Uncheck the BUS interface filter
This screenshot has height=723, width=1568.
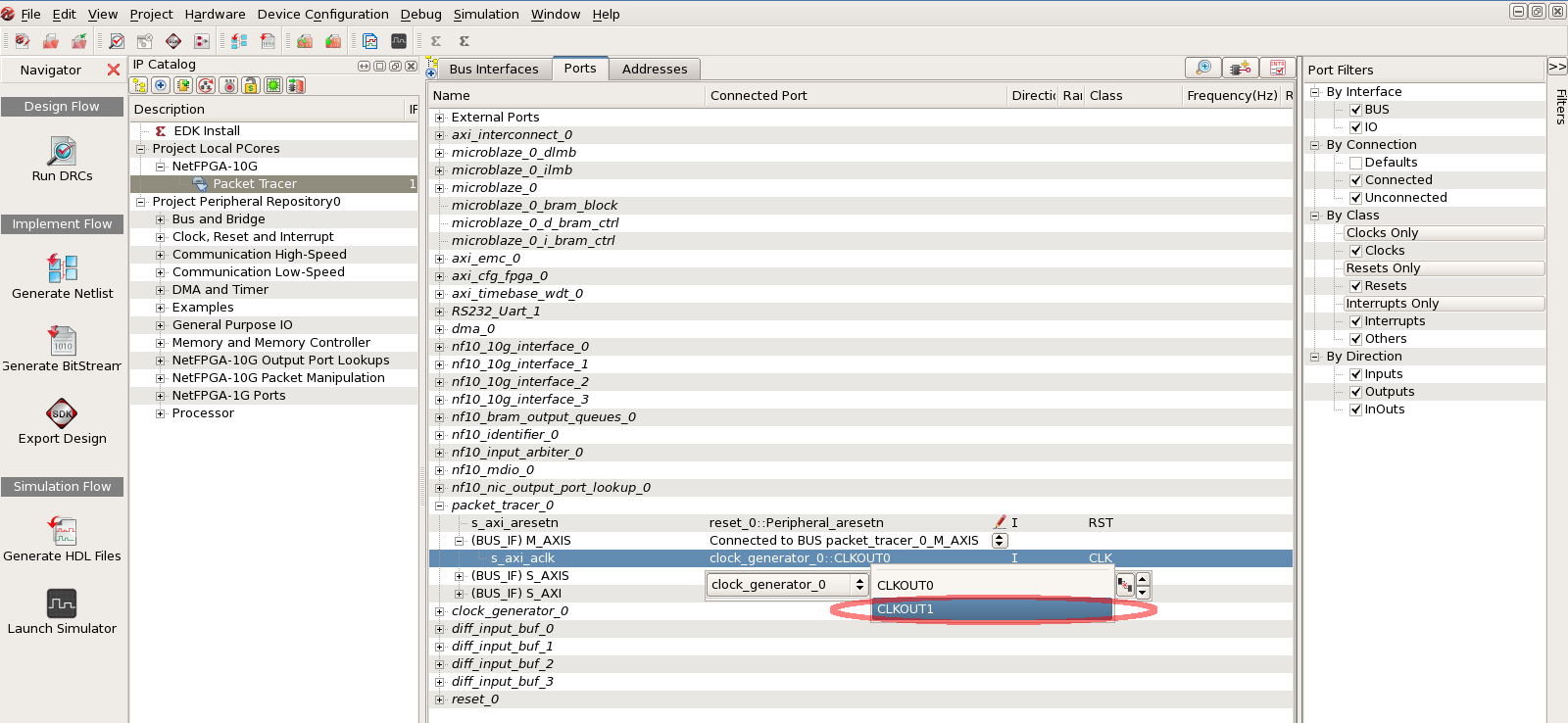pyautogui.click(x=1356, y=110)
